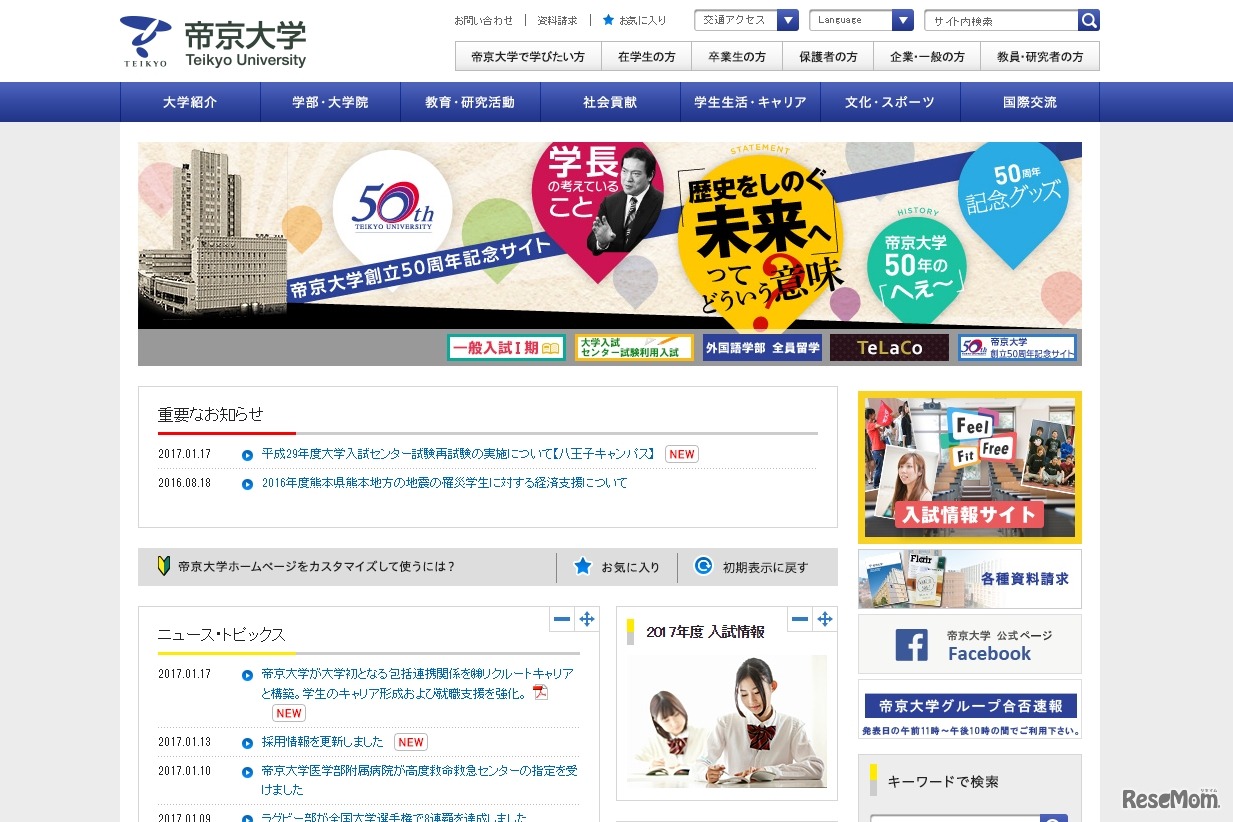Select 教員・研究者の方 tab
This screenshot has height=822, width=1233.
(x=1040, y=57)
